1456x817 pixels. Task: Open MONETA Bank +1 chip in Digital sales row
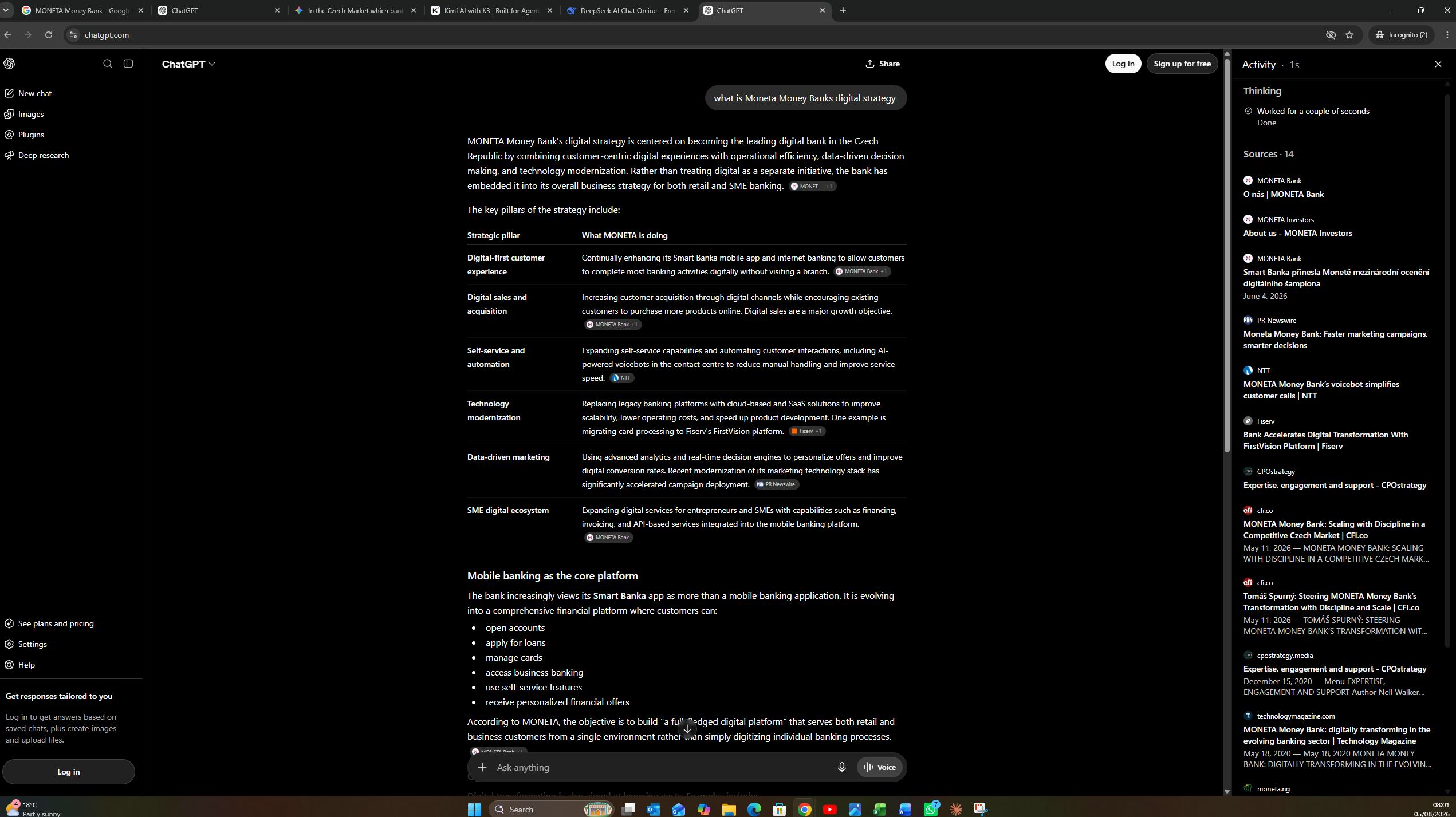613,325
